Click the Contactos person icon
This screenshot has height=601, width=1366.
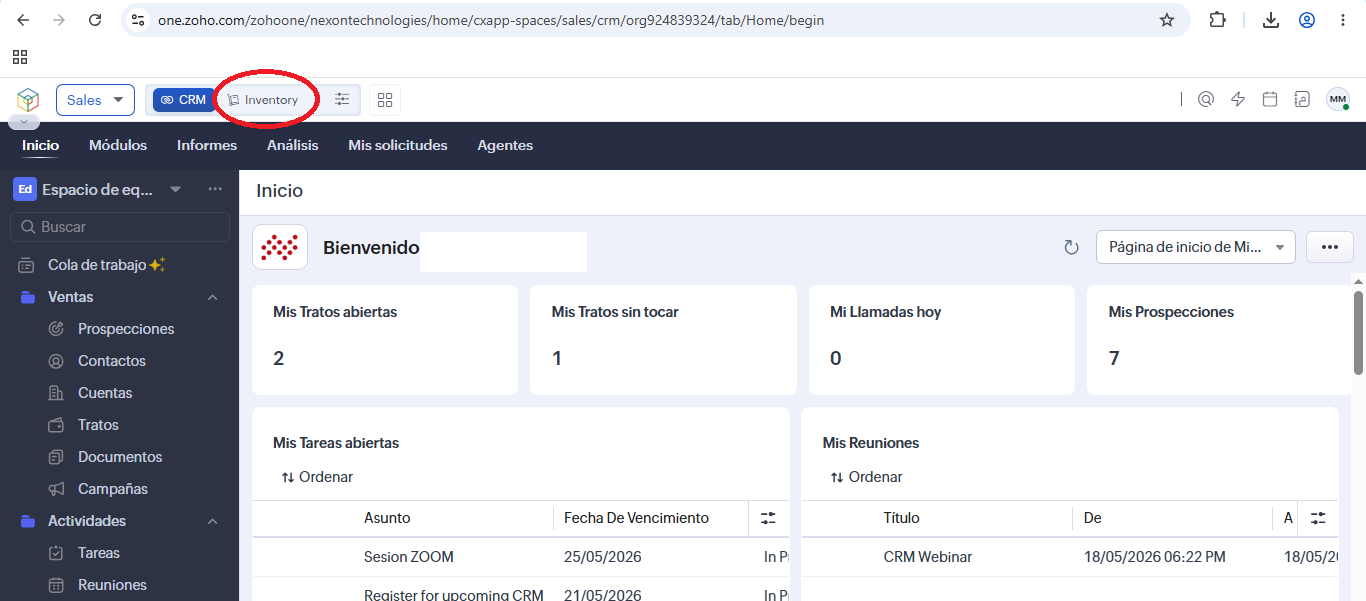[57, 361]
